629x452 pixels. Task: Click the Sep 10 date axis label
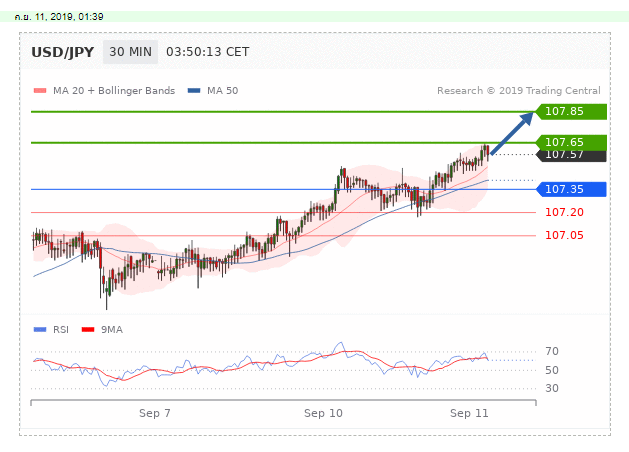[x=323, y=413]
